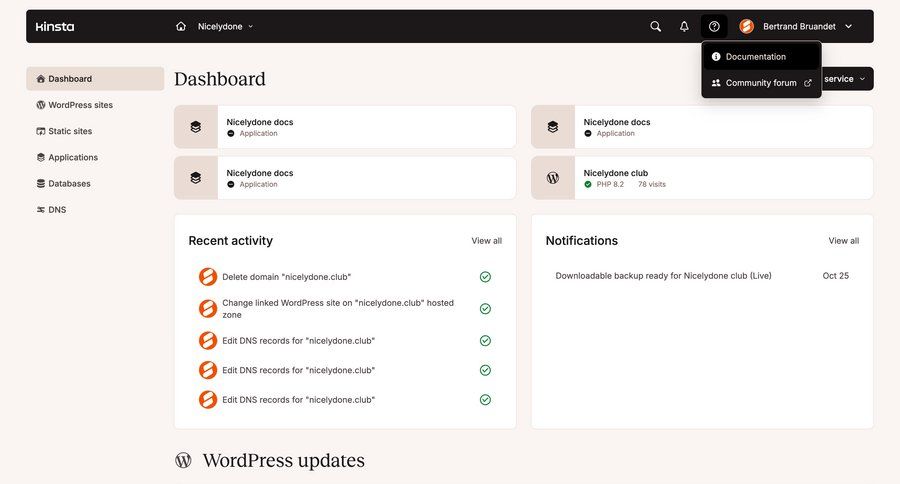This screenshot has width=900, height=484.
Task: Click View all in Notifications
Action: coord(843,241)
